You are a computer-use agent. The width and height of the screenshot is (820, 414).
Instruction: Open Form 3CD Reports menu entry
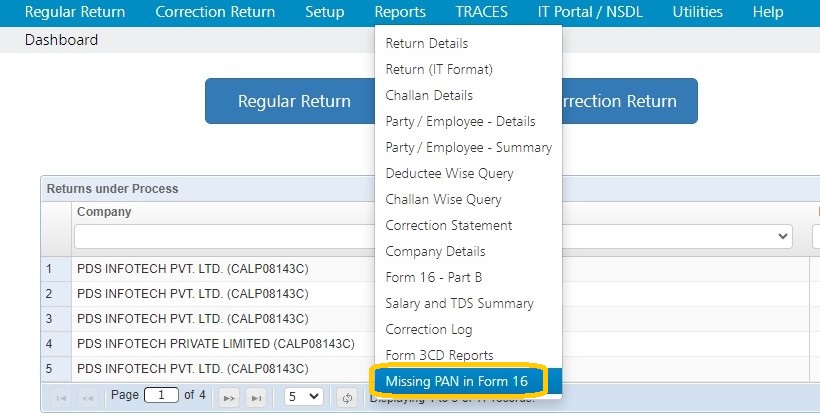point(439,355)
